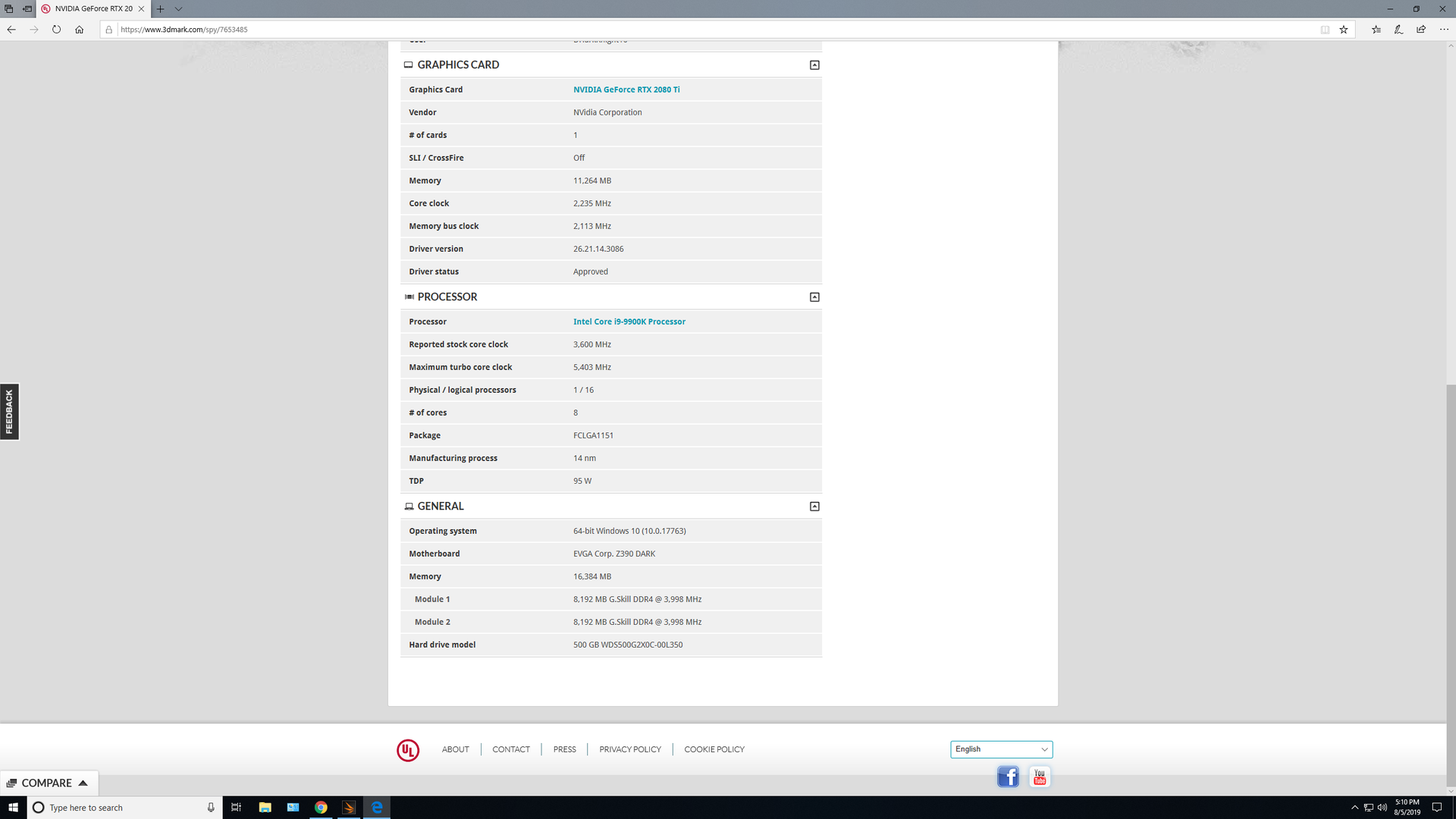Refresh the current page
Image resolution: width=1456 pixels, height=819 pixels.
pyautogui.click(x=57, y=30)
